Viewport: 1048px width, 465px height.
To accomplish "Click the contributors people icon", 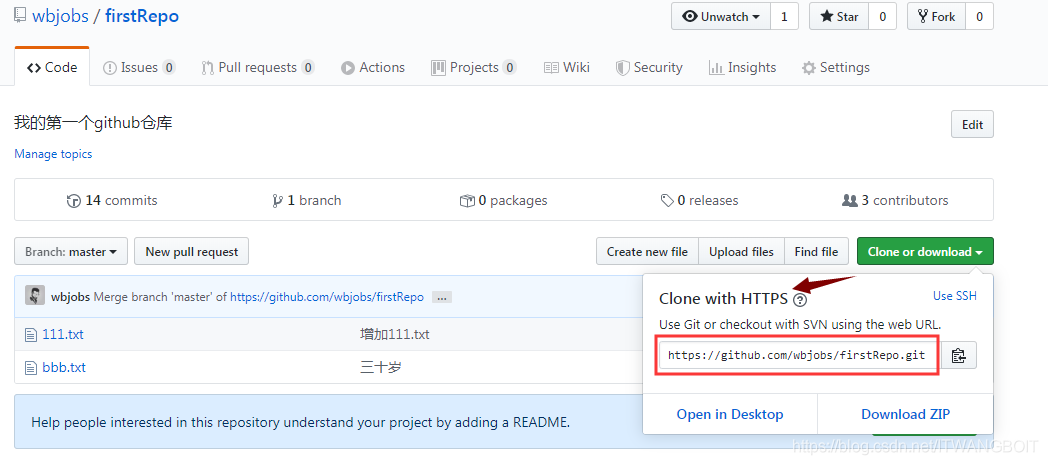I will [849, 200].
